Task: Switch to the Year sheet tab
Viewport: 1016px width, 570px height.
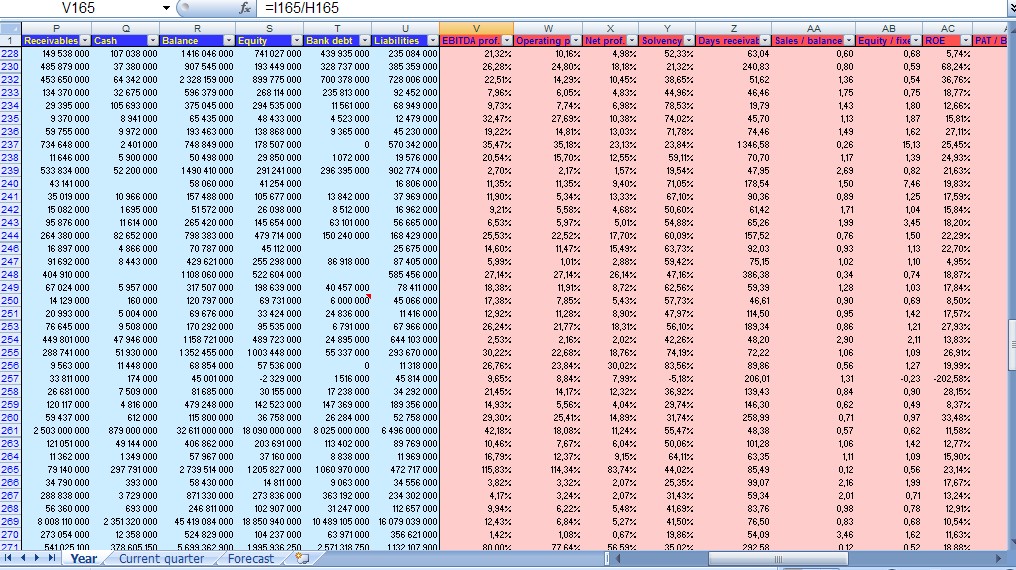Action: [x=84, y=558]
